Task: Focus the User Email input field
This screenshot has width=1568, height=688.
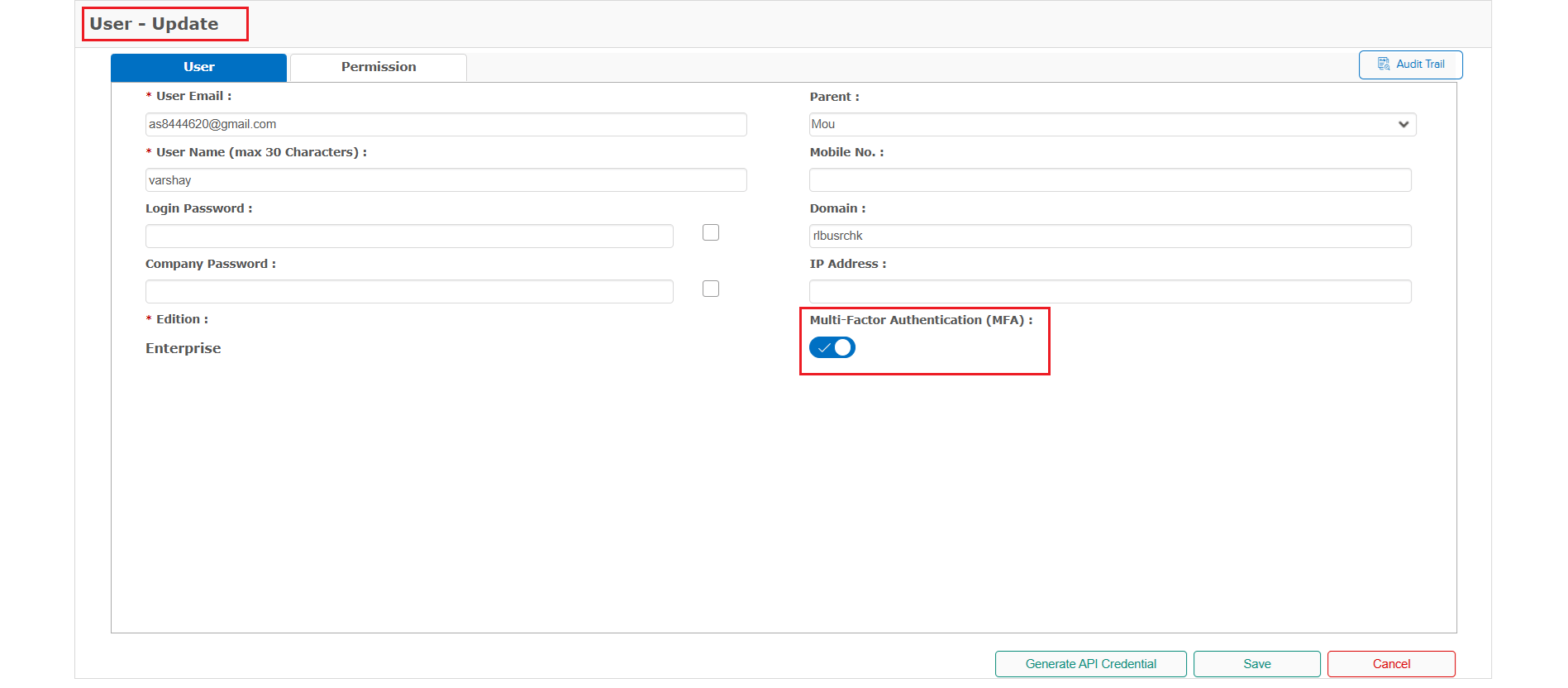Action: [446, 125]
